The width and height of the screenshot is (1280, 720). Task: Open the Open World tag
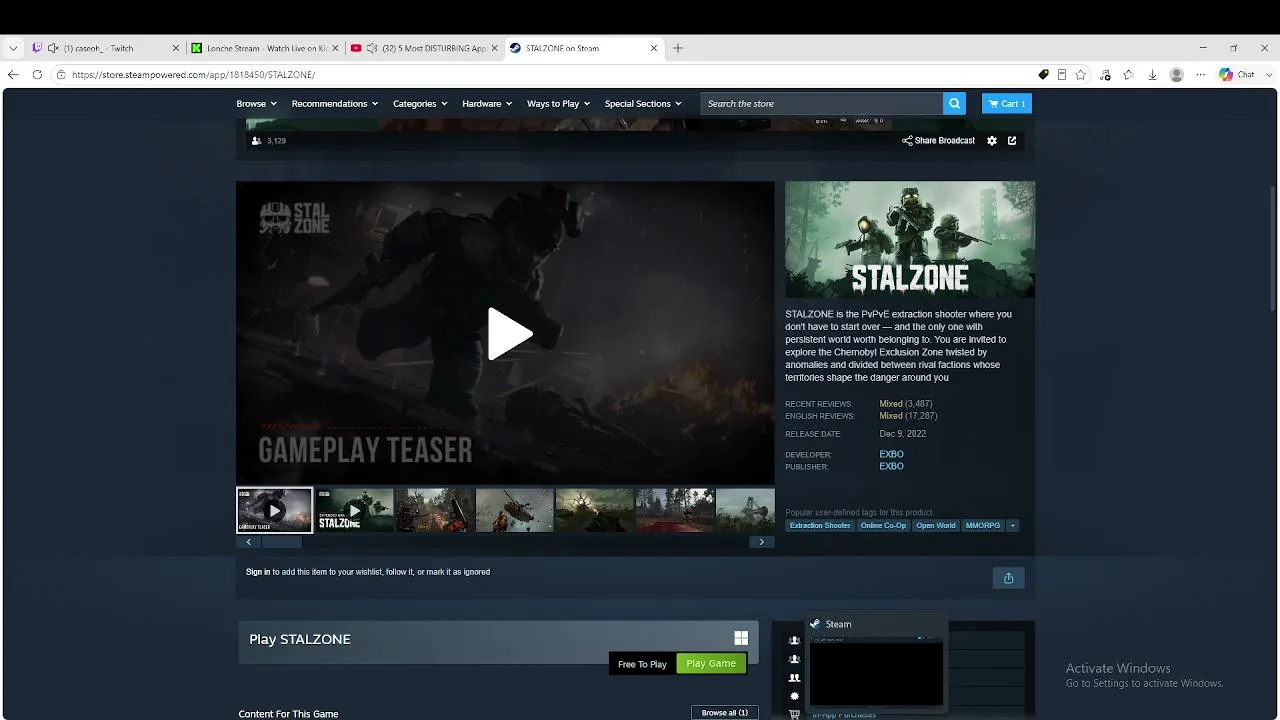[x=936, y=525]
